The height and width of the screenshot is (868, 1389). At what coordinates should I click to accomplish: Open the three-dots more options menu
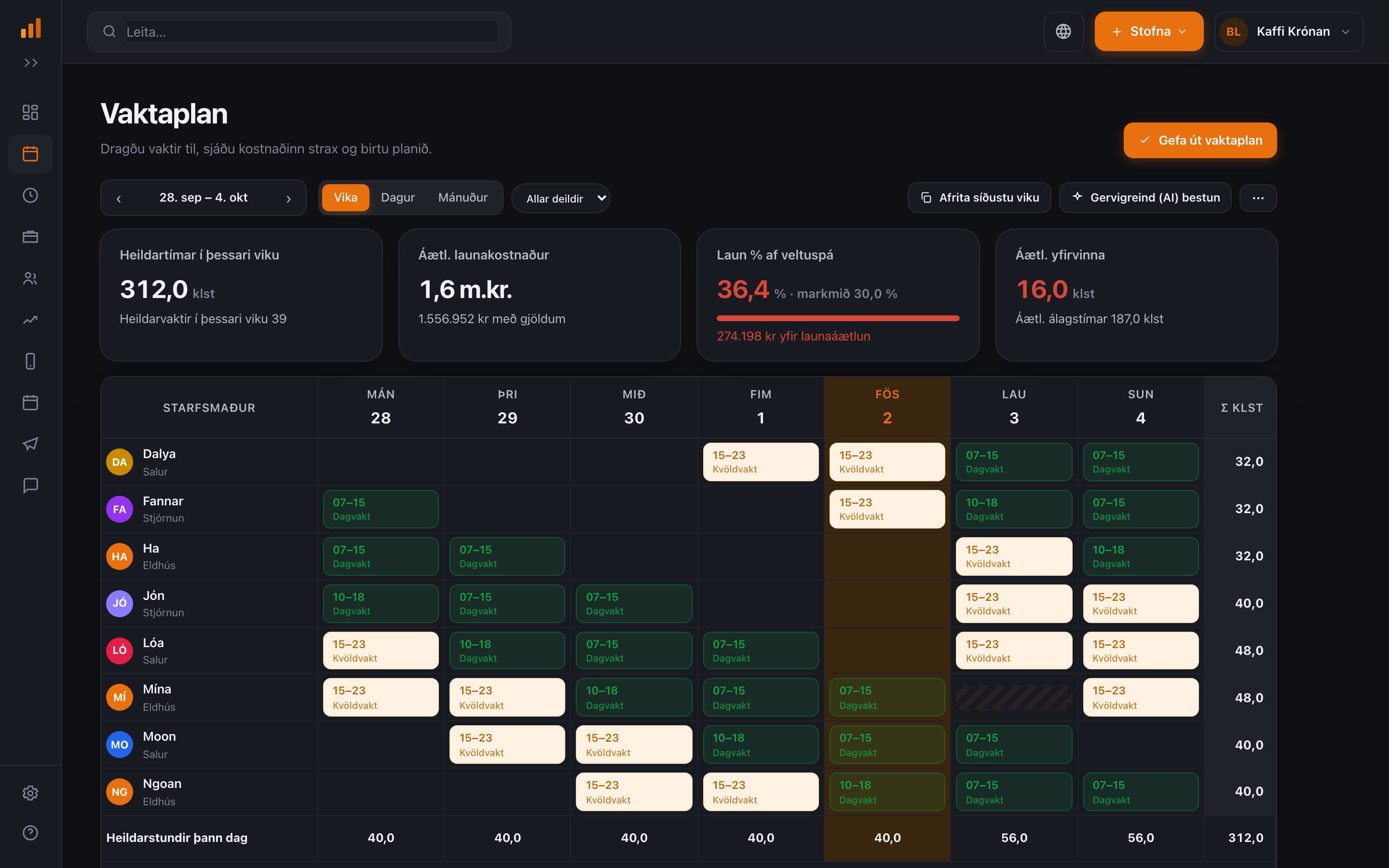[x=1257, y=198]
